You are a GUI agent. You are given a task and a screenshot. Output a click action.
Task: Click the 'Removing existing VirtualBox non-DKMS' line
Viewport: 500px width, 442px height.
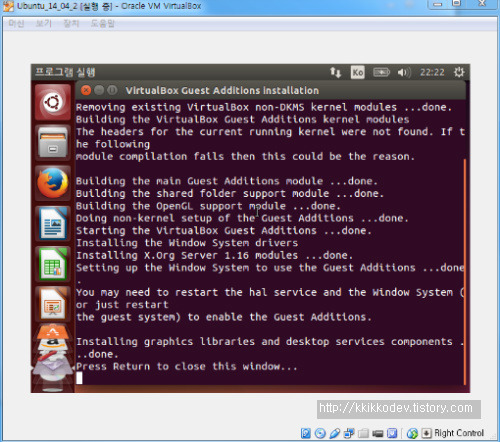click(264, 107)
